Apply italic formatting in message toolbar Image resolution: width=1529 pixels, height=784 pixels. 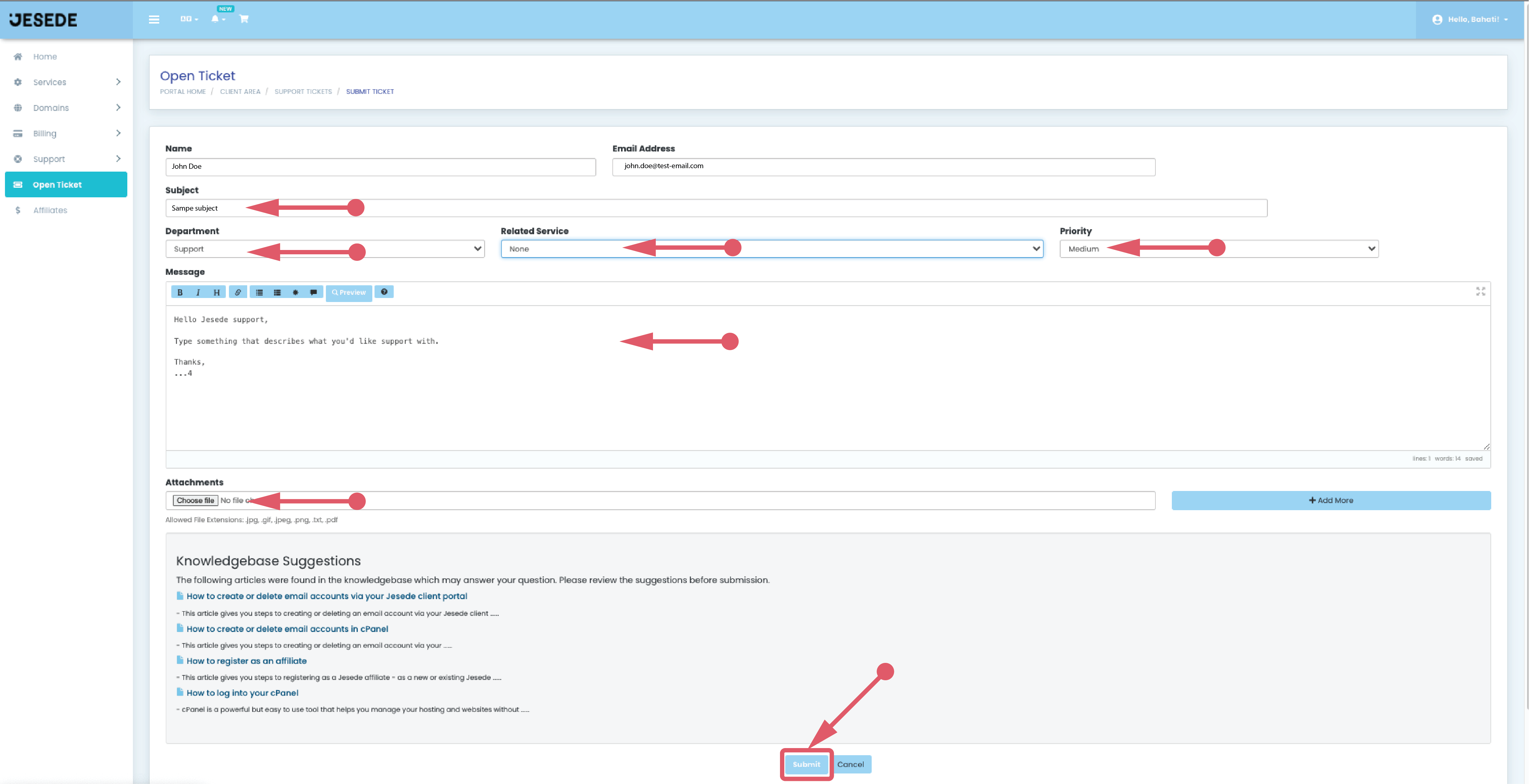198,292
